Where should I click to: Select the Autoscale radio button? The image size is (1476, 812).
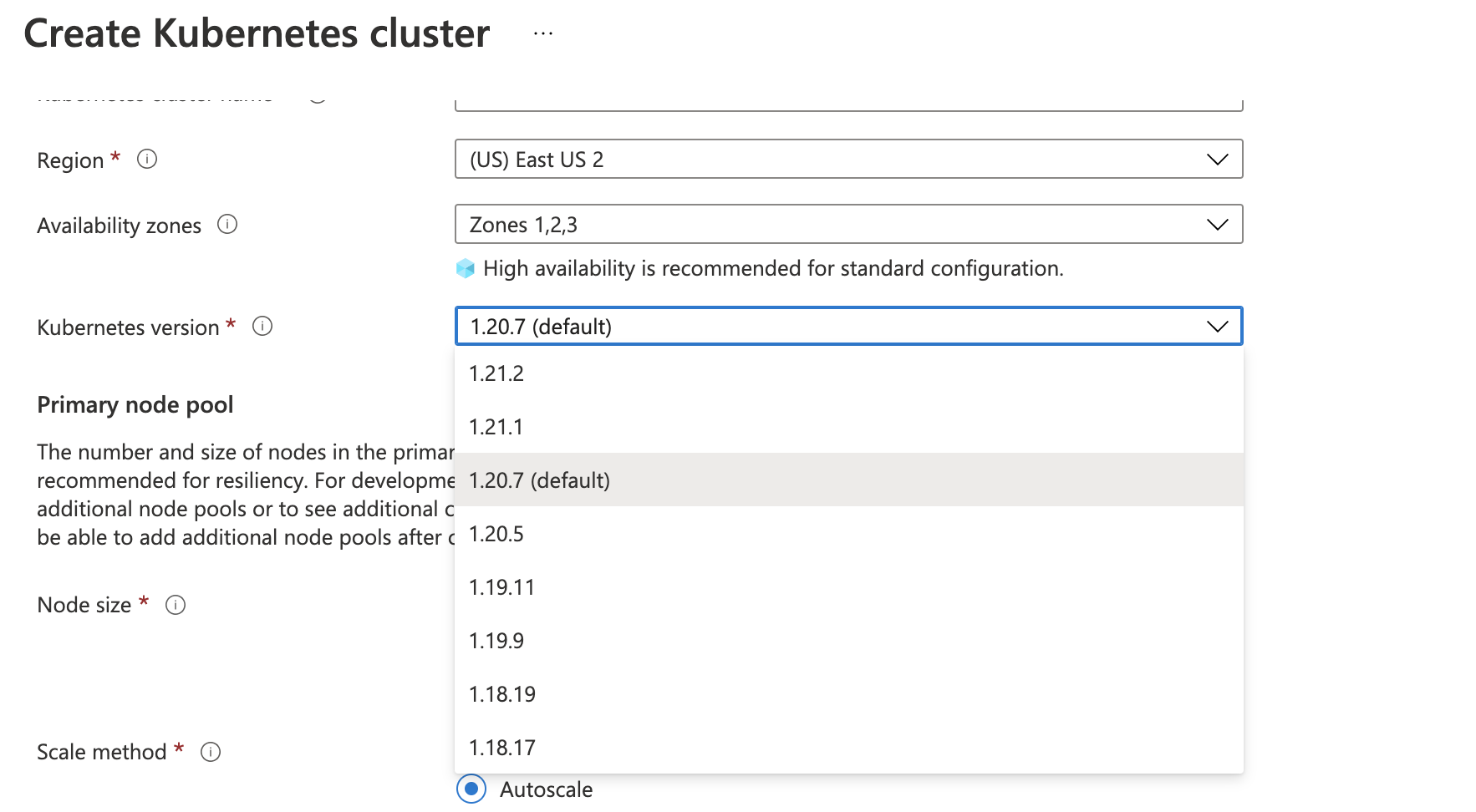point(471,789)
